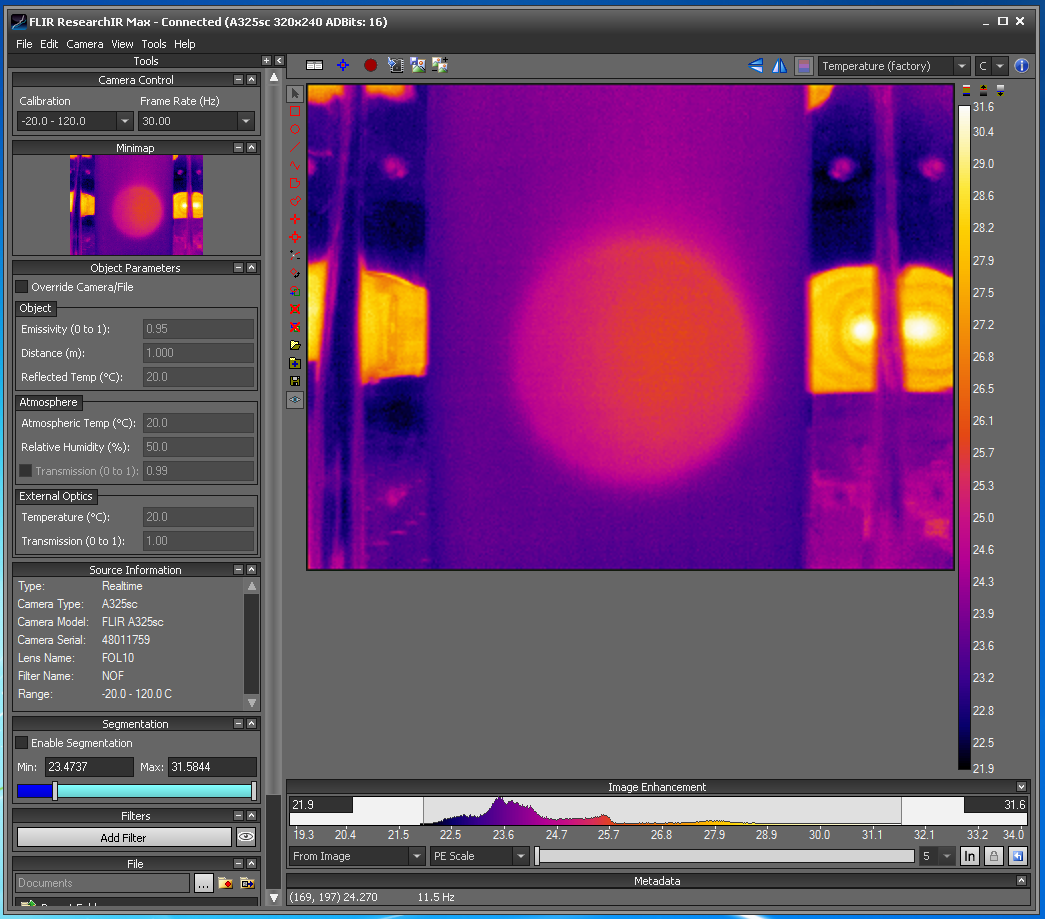The height and width of the screenshot is (919, 1045).
Task: Open the Camera menu
Action: (85, 44)
